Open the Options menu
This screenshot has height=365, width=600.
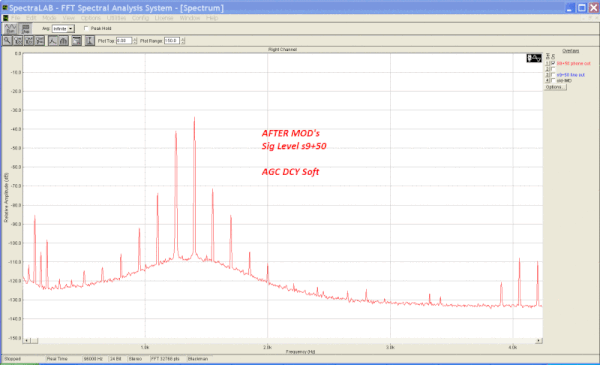[x=91, y=18]
